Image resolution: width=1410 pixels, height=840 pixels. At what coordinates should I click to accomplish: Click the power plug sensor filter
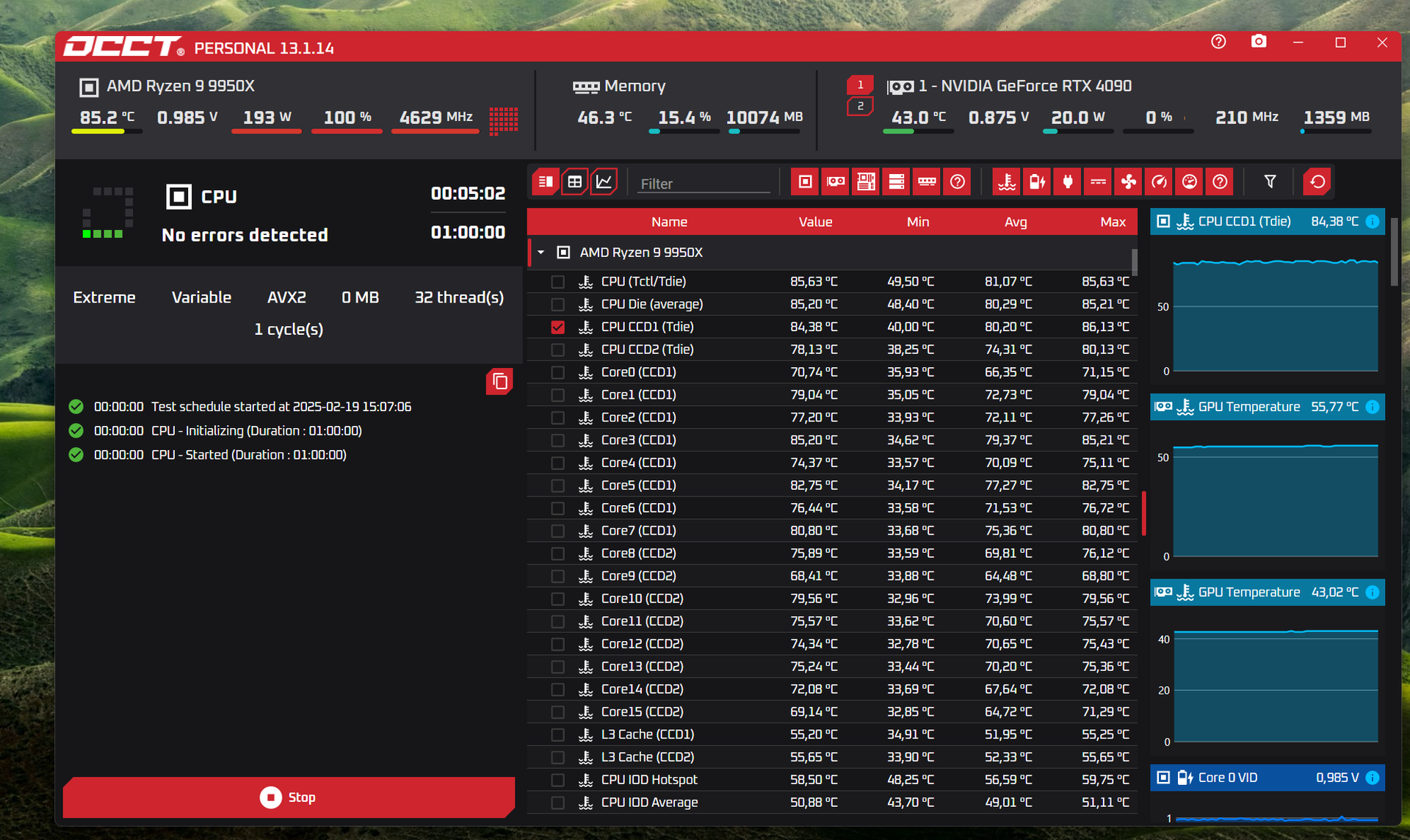pos(1067,182)
